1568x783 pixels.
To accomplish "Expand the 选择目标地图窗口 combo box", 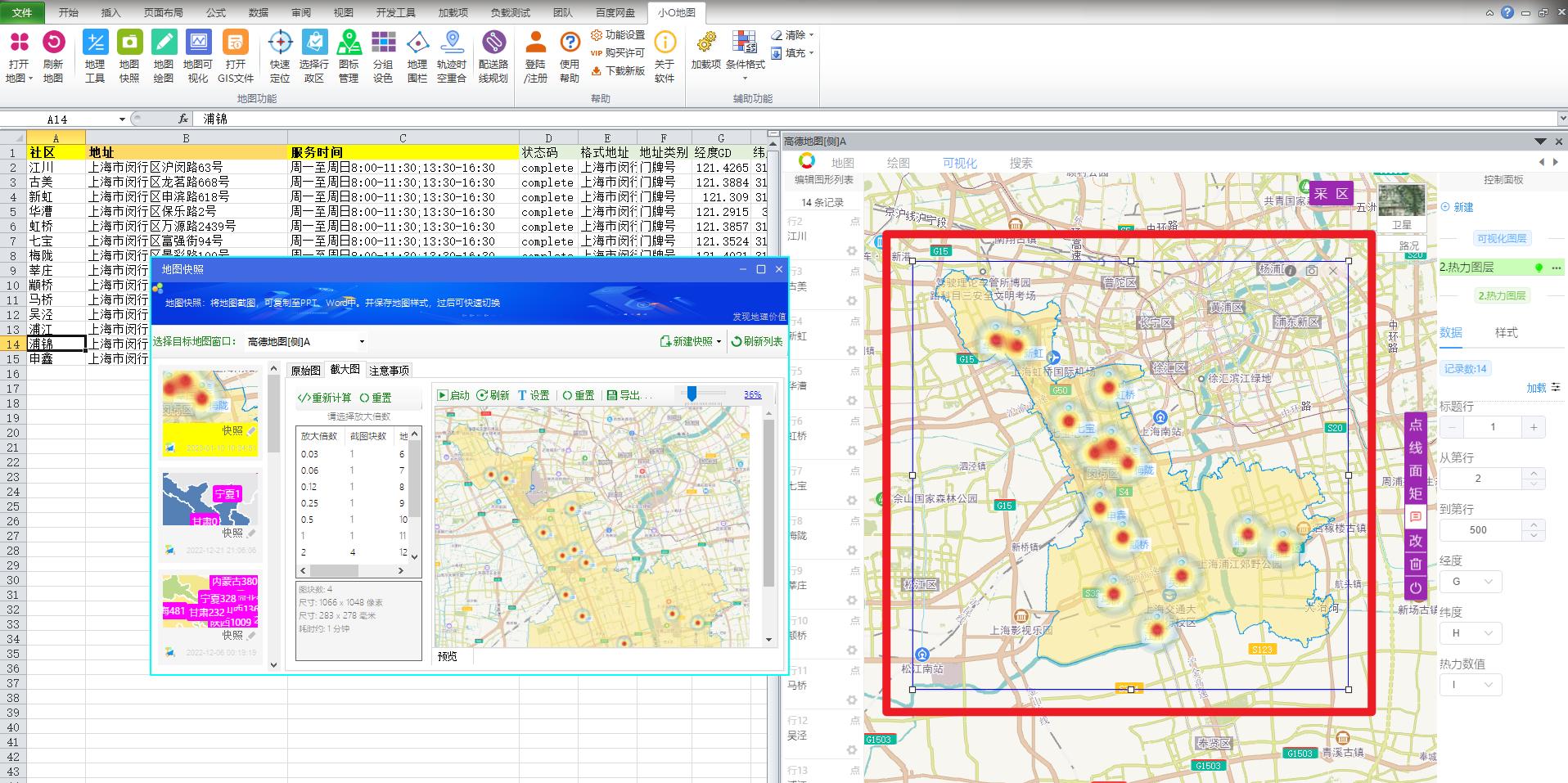I will [x=362, y=342].
